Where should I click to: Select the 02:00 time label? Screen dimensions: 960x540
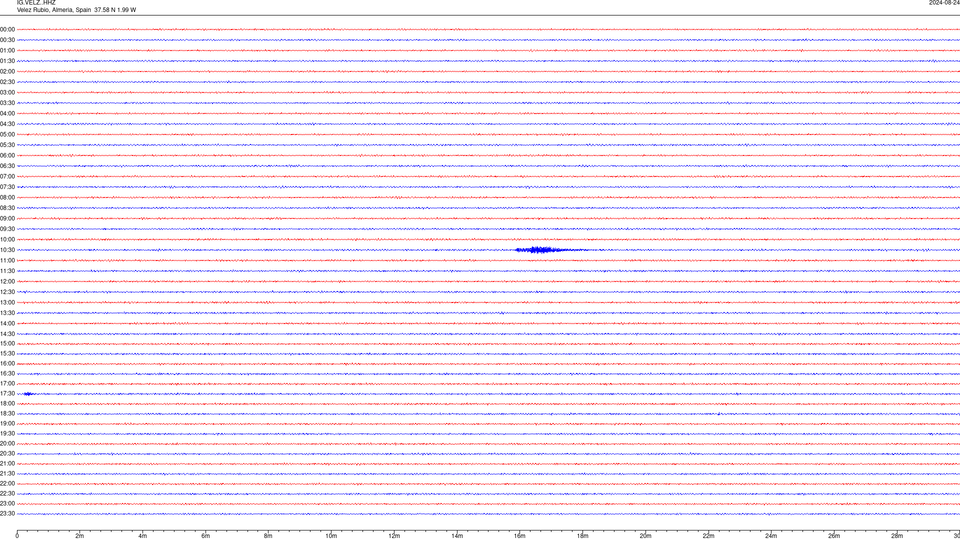click(7, 72)
